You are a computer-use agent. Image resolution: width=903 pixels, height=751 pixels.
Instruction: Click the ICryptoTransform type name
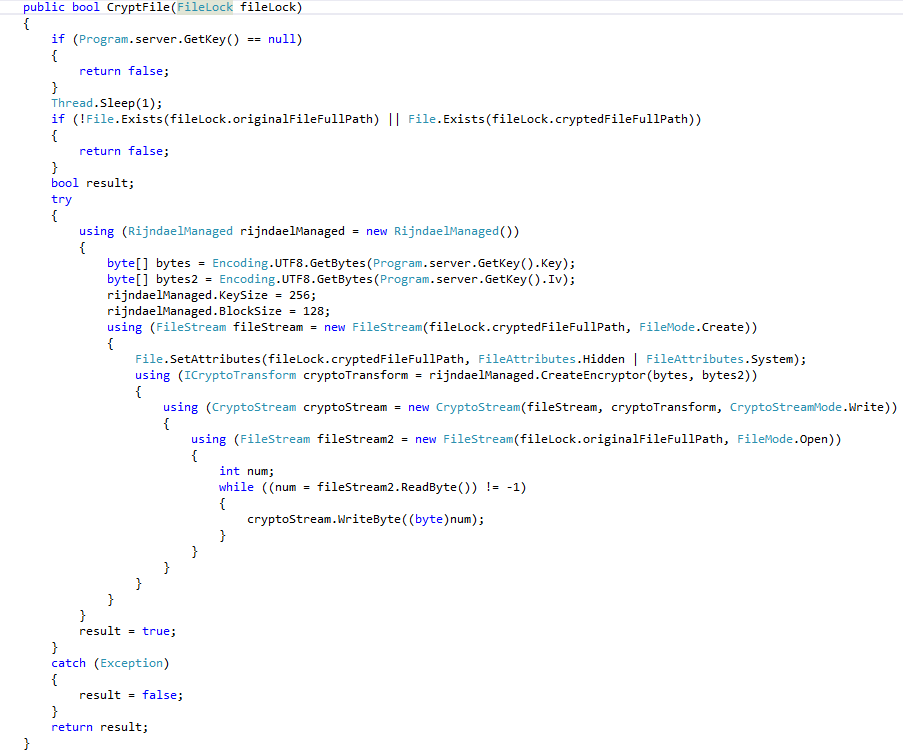[240, 376]
